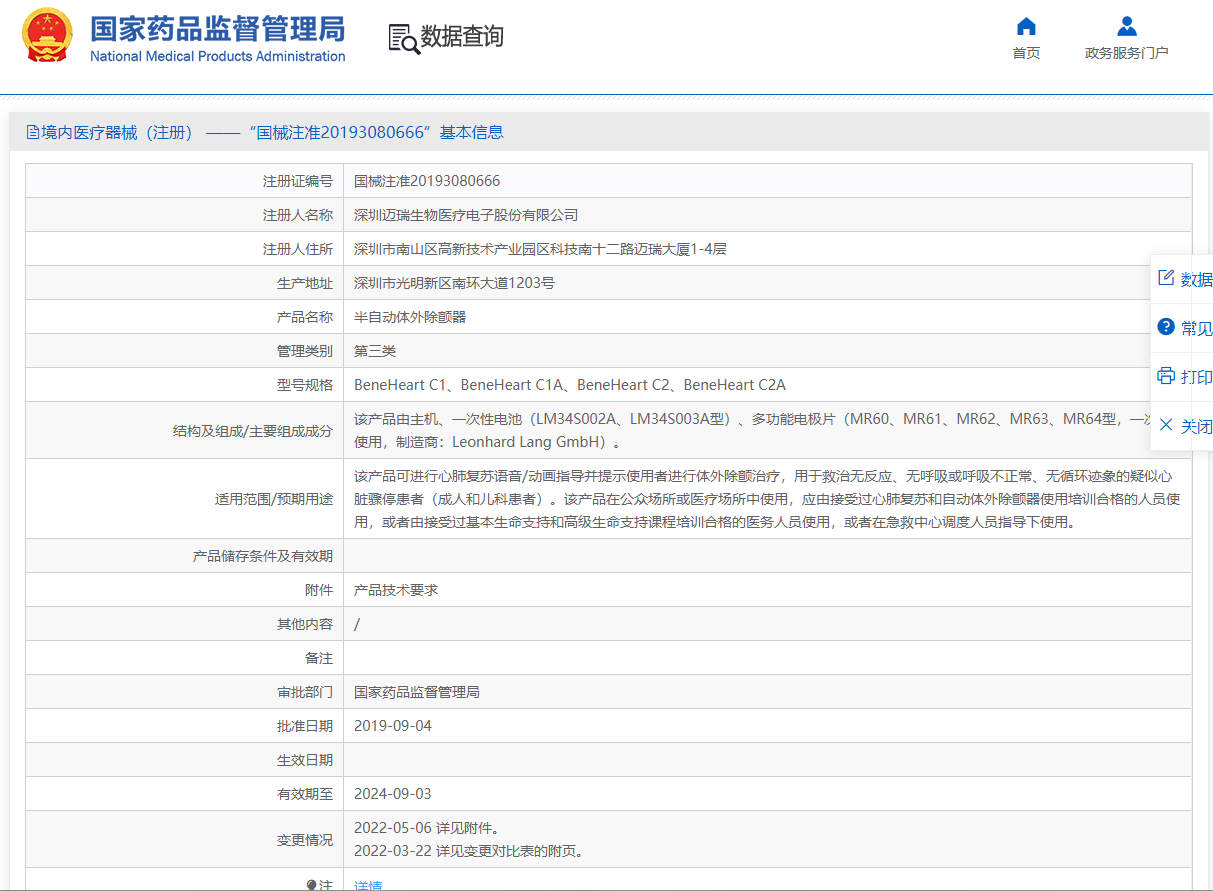The image size is (1213, 891).
Task: Click the intended-use paragraph starting 该产品可进行心肺复苏
Action: 768,499
